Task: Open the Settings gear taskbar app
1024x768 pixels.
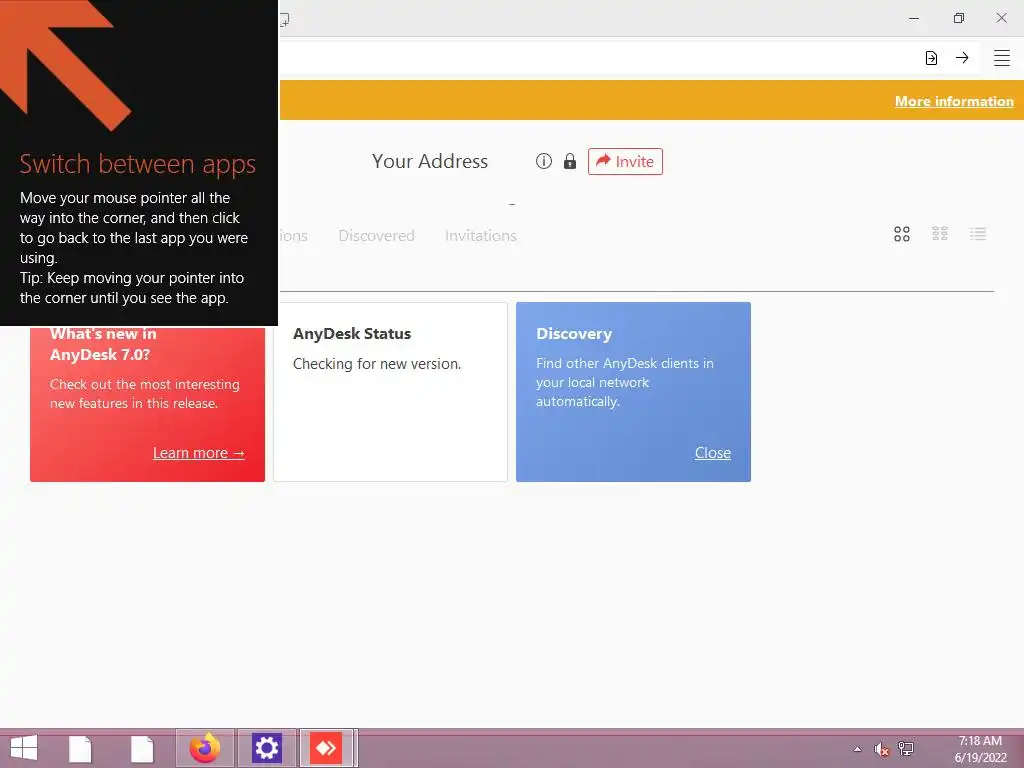Action: click(266, 748)
